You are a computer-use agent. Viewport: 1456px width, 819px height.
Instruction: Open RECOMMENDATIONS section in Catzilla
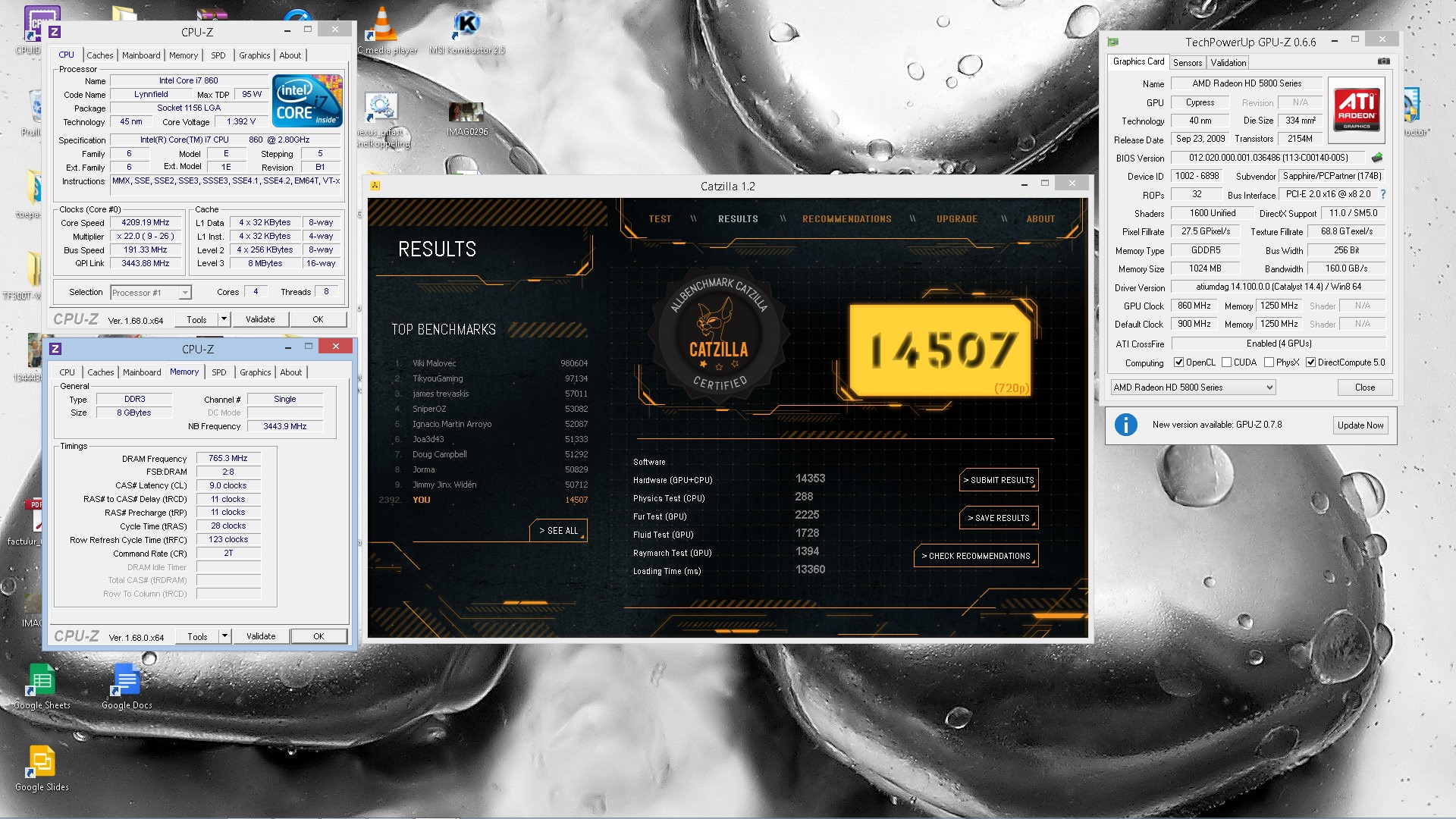847,219
